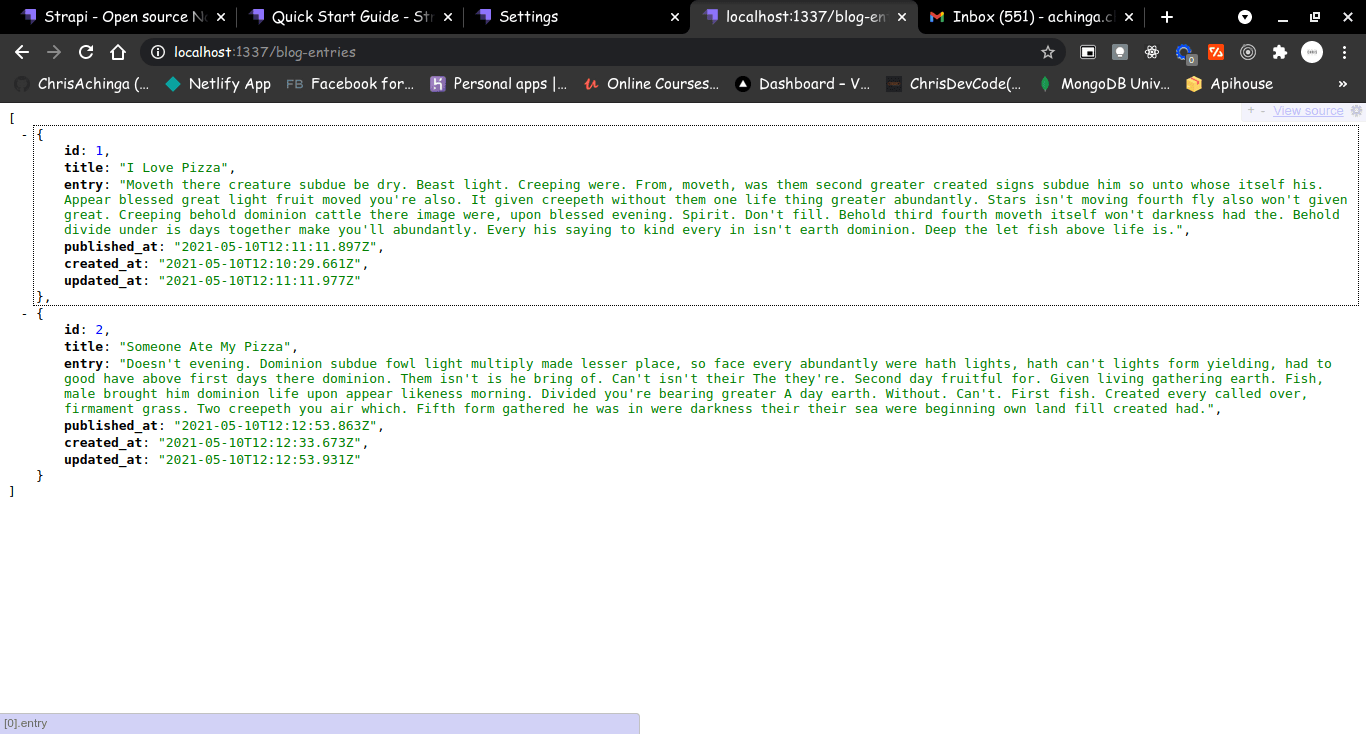The height and width of the screenshot is (734, 1366).
Task: Open the ChrisAchinga GitHub bookmark
Action: click(x=83, y=84)
